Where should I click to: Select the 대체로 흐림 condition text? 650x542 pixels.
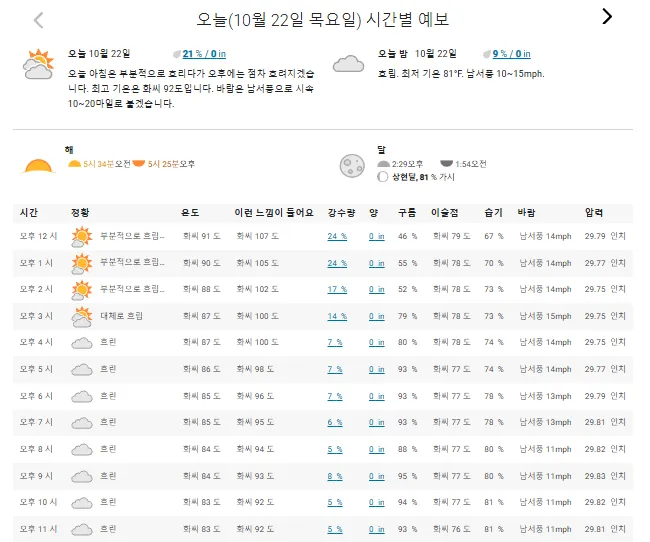[x=121, y=316]
